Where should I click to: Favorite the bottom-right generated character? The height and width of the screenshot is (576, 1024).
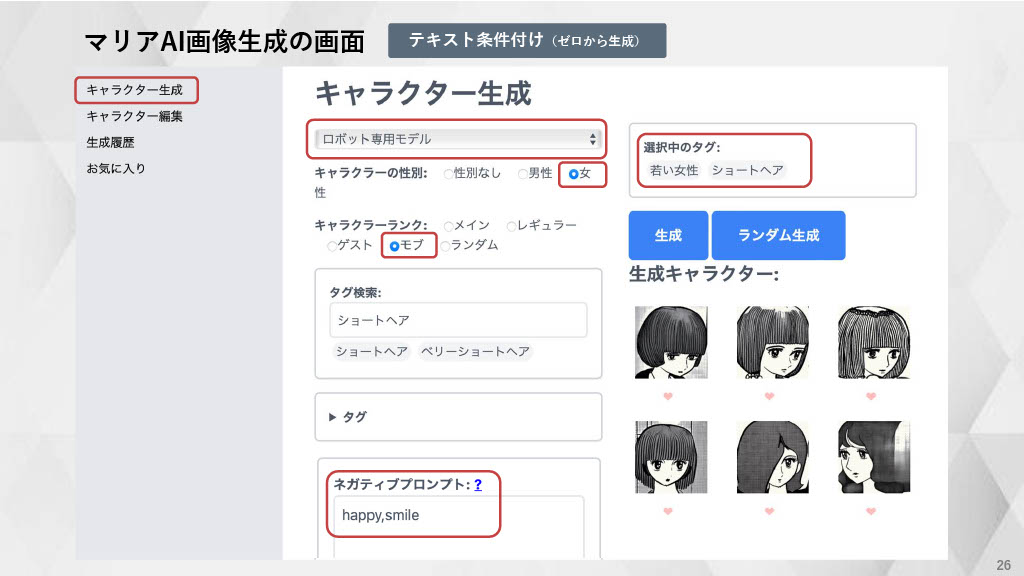871,512
